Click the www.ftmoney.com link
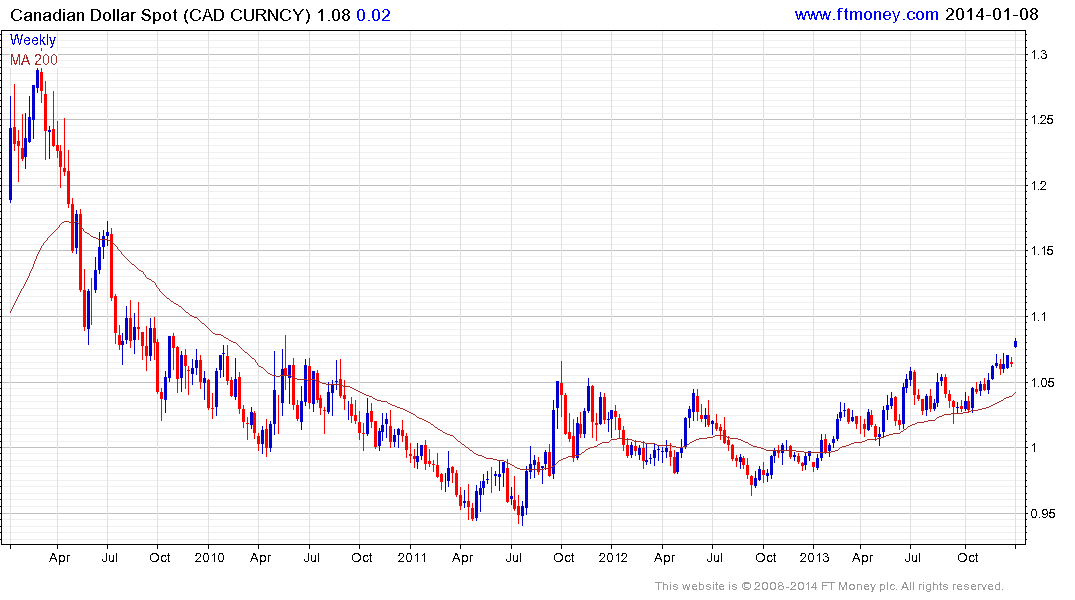The width and height of the screenshot is (1075, 600). 866,14
